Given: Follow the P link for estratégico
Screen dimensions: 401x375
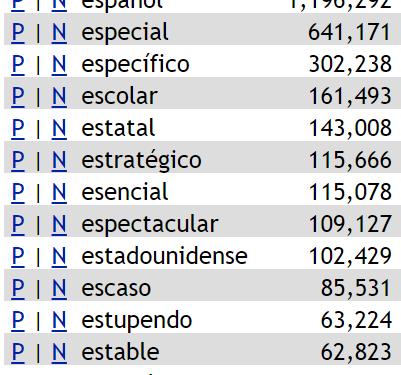Looking at the screenshot, I should 18,160.
